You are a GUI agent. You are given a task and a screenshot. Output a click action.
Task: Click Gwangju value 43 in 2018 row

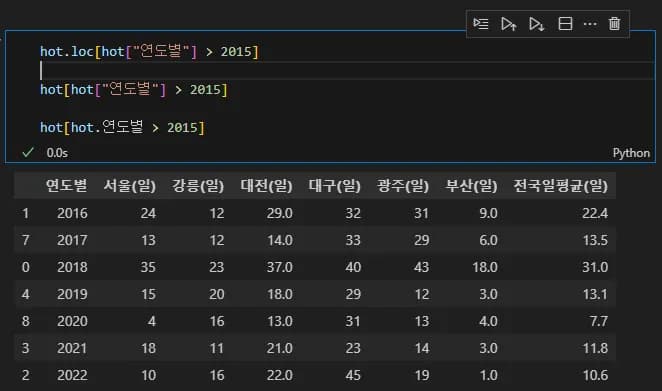click(x=421, y=267)
